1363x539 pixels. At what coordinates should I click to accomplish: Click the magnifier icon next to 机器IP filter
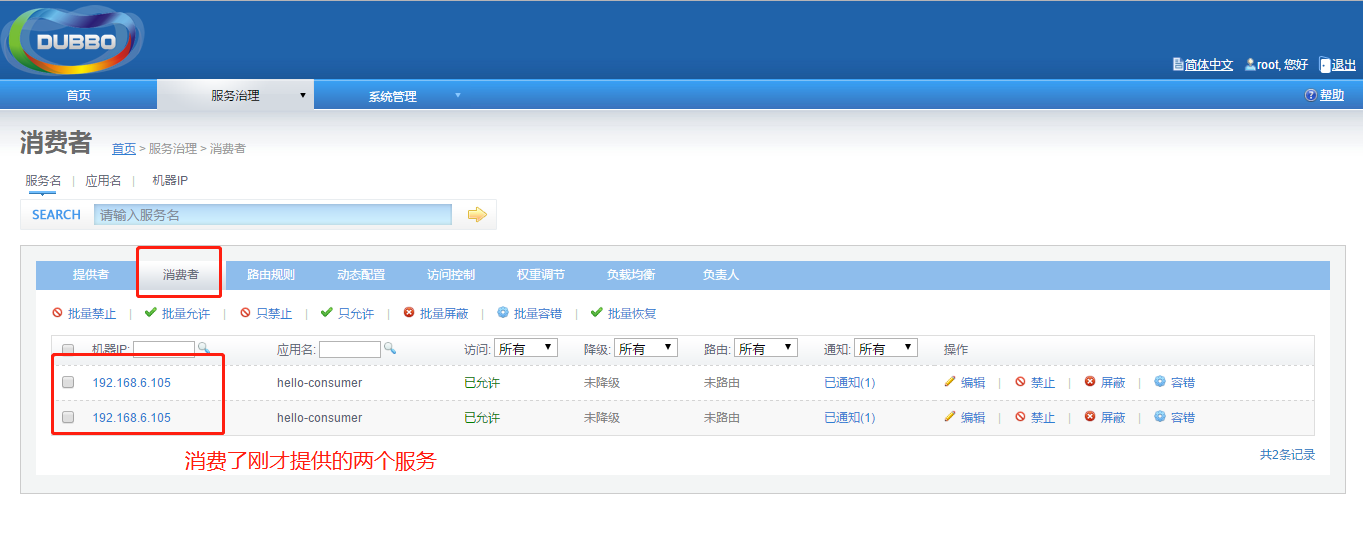point(204,348)
